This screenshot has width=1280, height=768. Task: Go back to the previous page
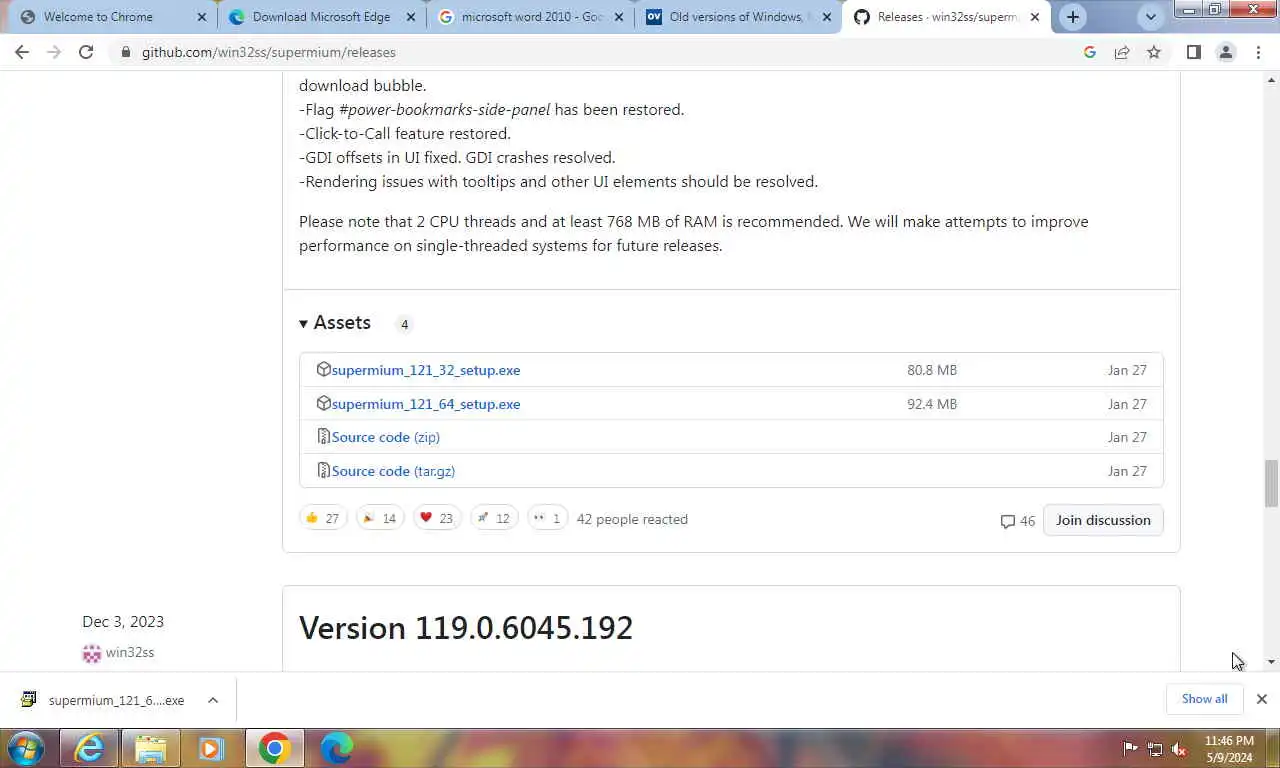[22, 52]
